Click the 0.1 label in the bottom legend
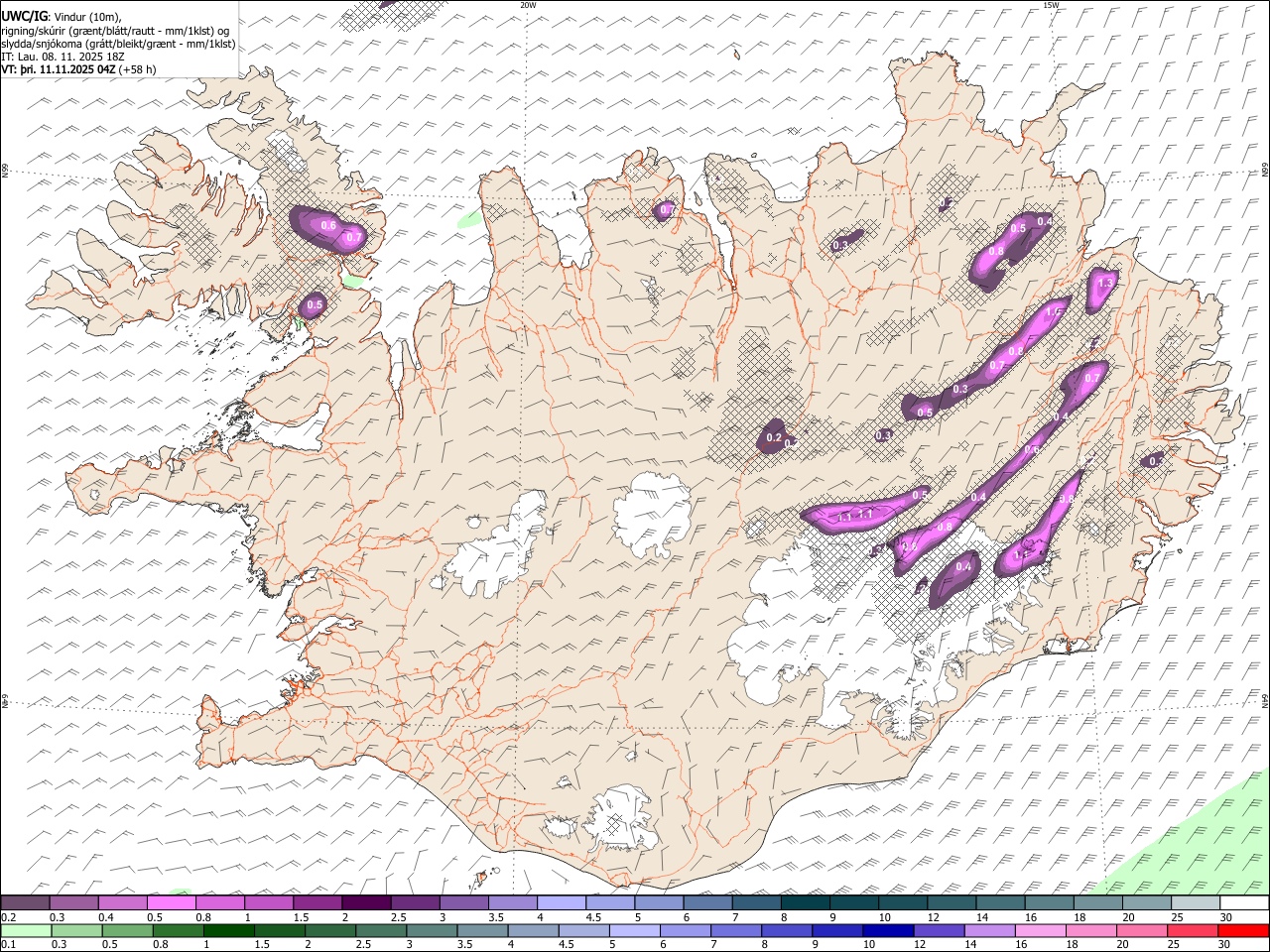 (x=8, y=945)
